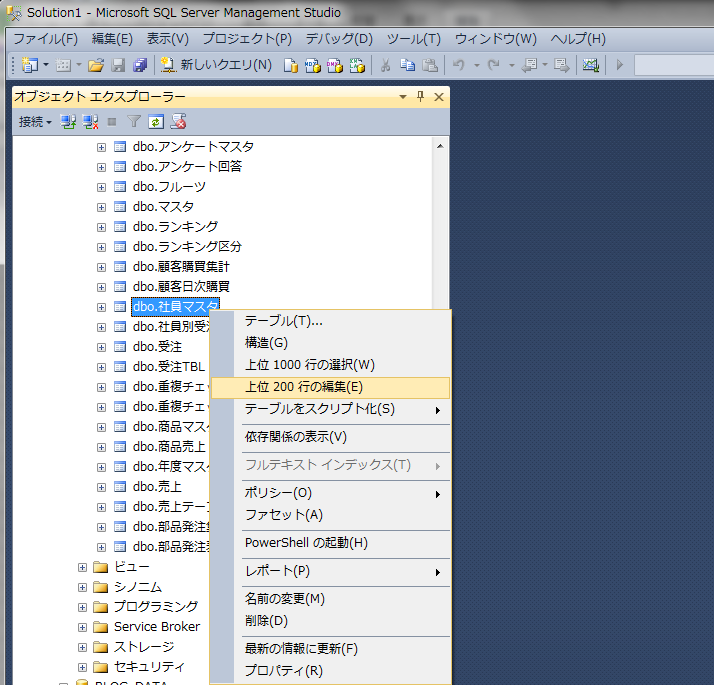The height and width of the screenshot is (685, 714).
Task: Open テーブルをスクリプト化(S) submenu
Action: pyautogui.click(x=331, y=409)
